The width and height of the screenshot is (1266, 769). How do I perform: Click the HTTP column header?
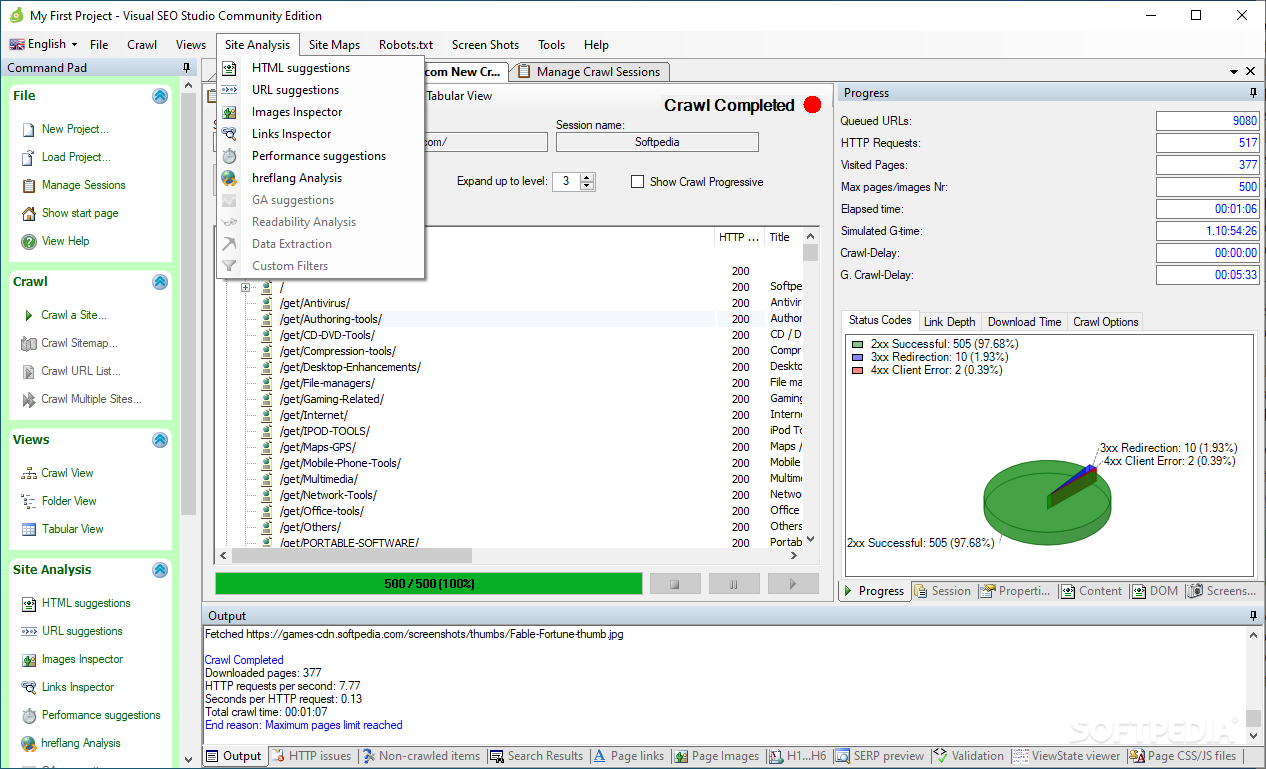739,237
